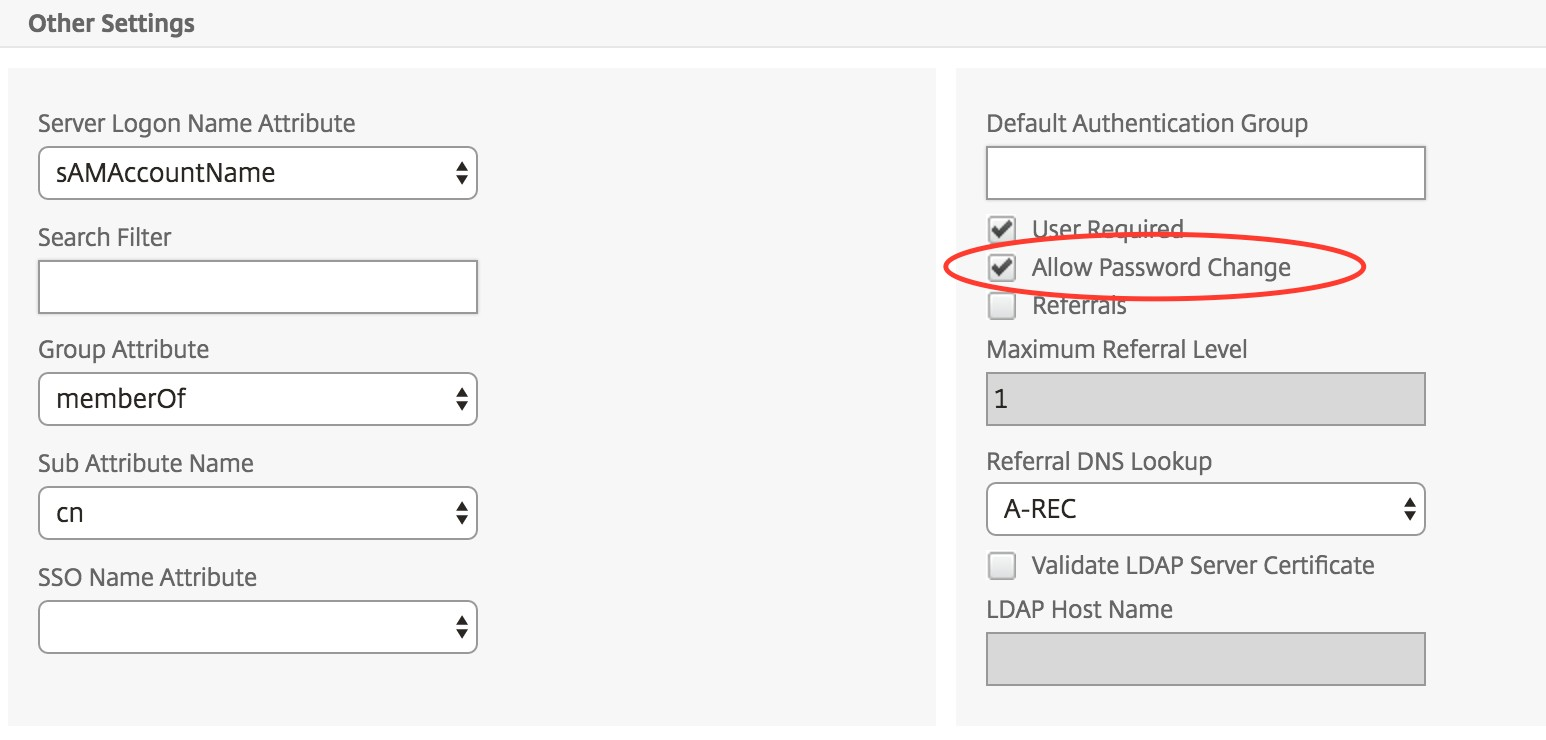Click the Other Settings section header

[x=111, y=23]
